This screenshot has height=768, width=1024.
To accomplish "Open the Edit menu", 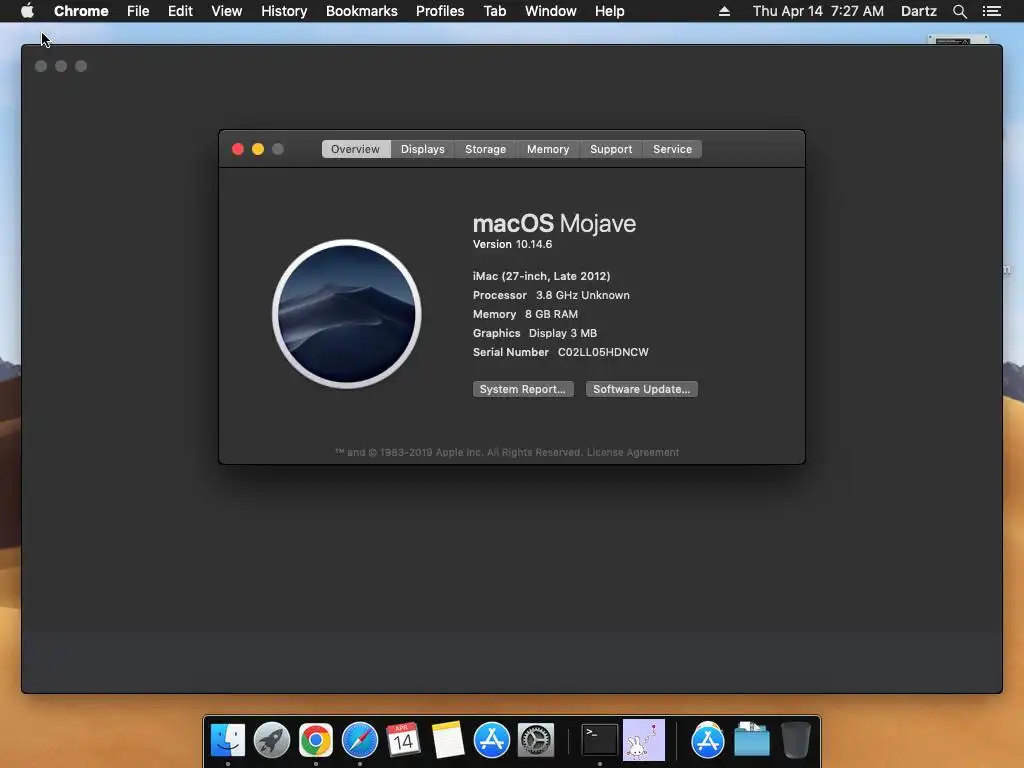I will pos(180,11).
